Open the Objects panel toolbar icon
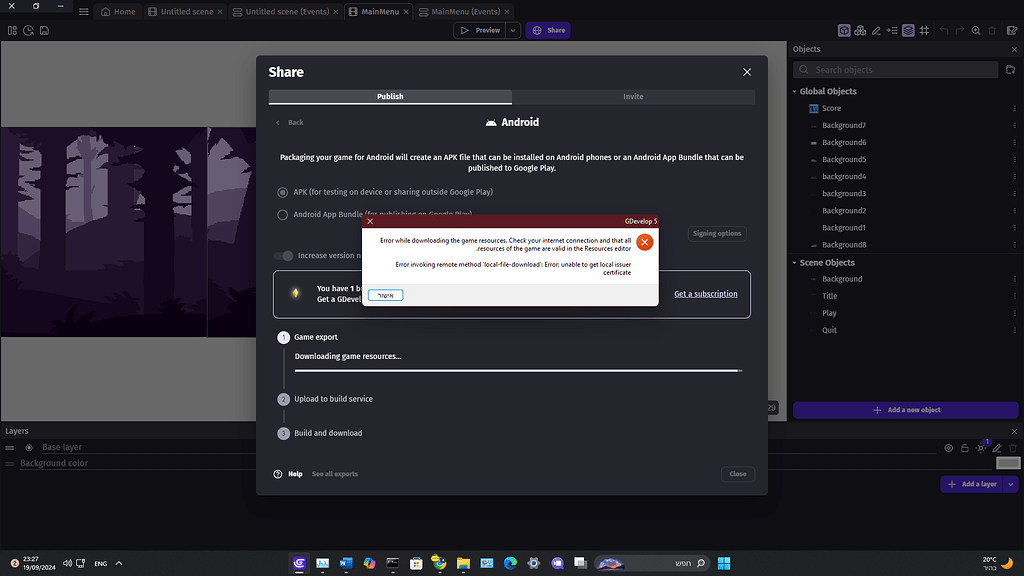This screenshot has height=576, width=1024. point(843,30)
